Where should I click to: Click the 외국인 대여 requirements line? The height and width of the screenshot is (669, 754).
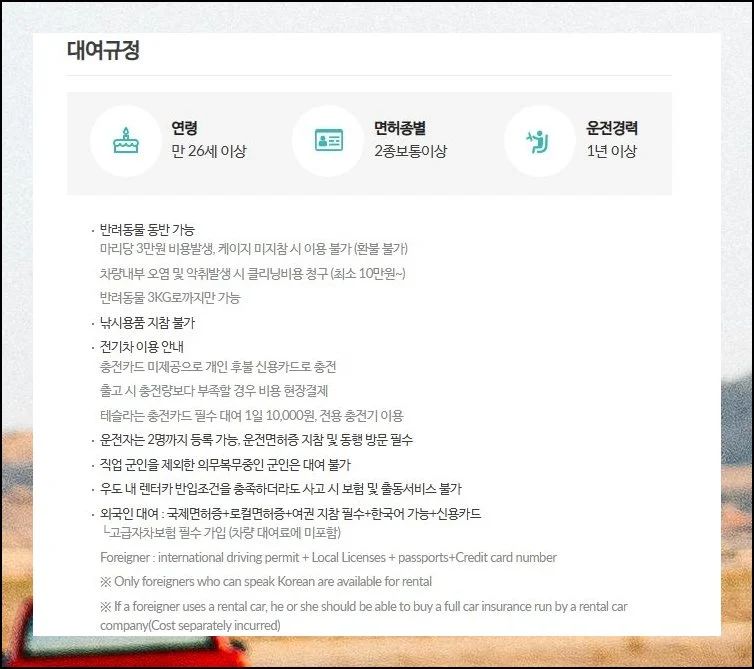(290, 514)
